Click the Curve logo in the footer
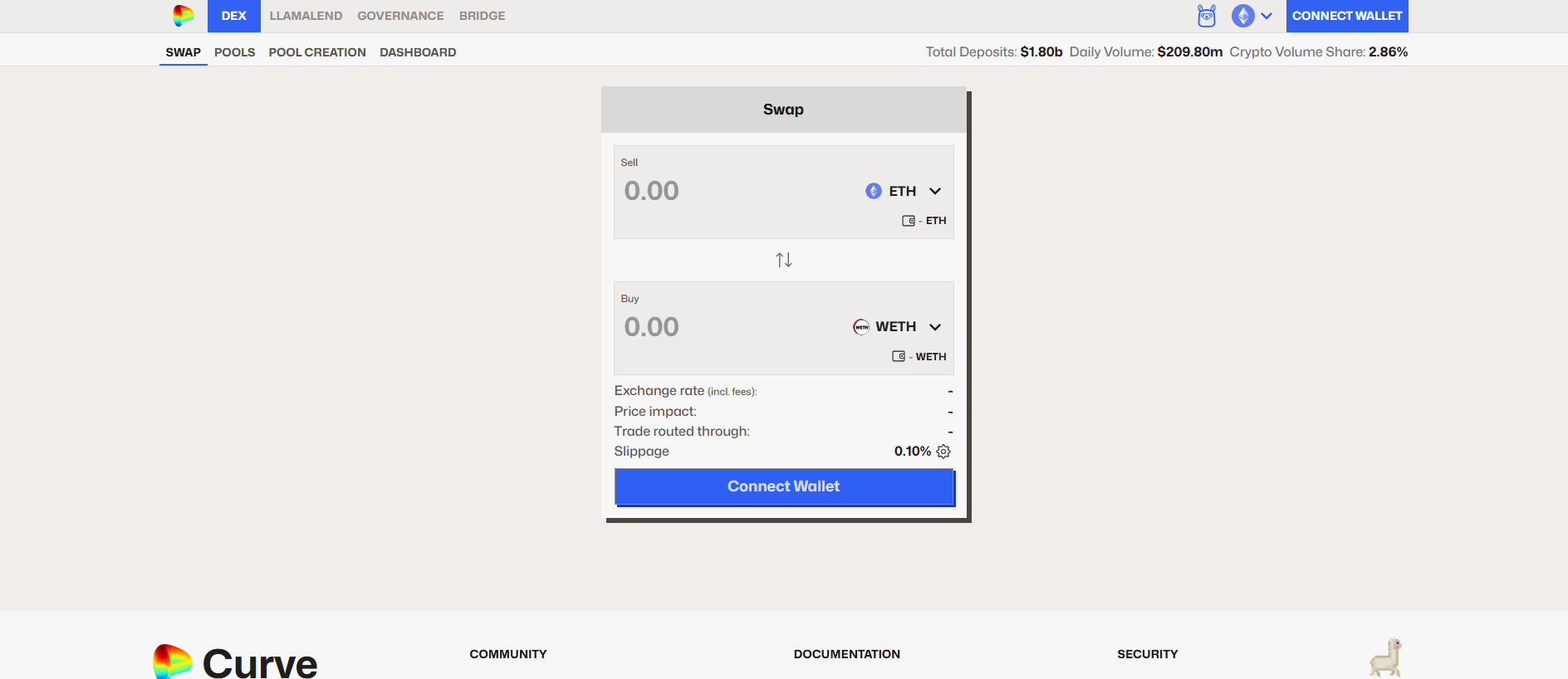 [x=235, y=662]
